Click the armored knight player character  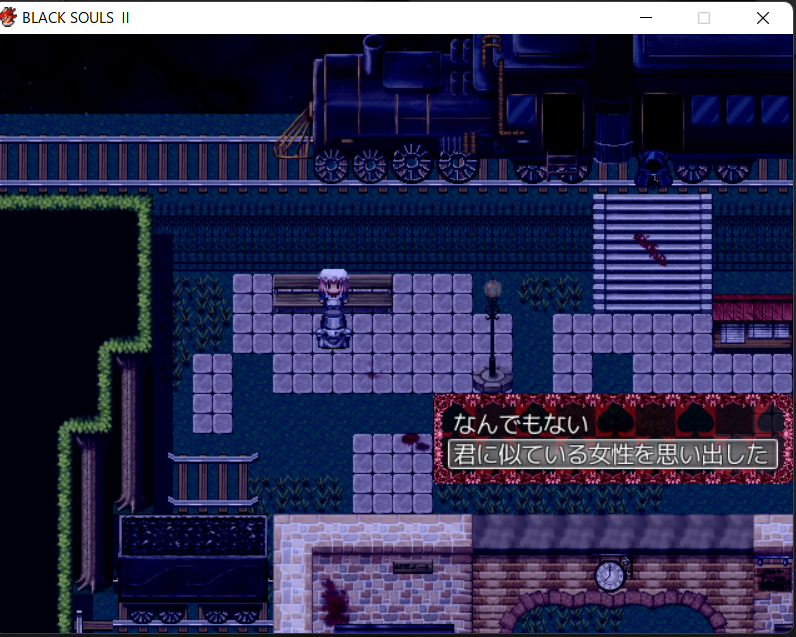(333, 328)
